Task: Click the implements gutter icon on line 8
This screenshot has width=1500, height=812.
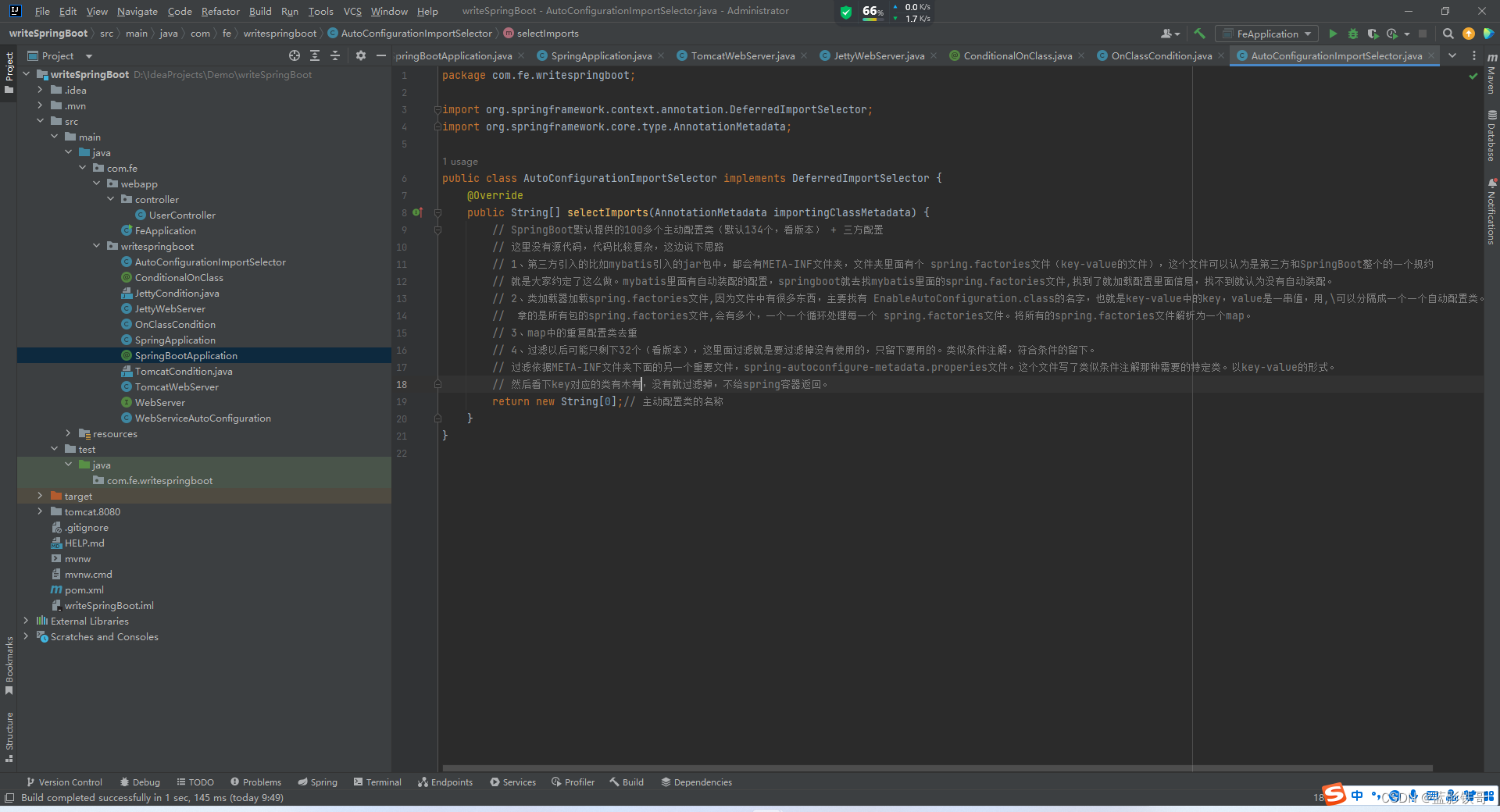Action: point(418,212)
